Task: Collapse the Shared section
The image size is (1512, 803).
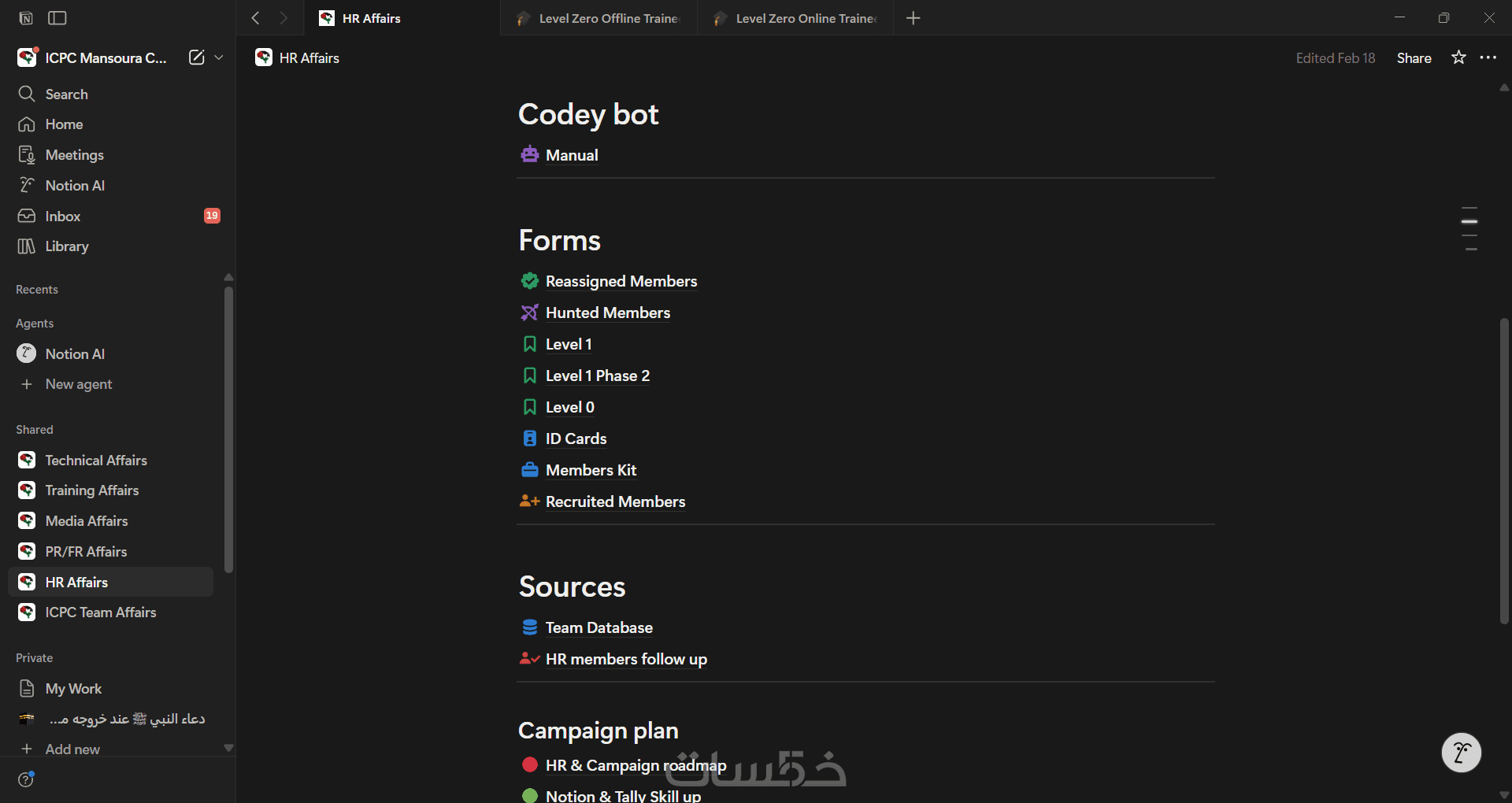Action: (x=35, y=430)
